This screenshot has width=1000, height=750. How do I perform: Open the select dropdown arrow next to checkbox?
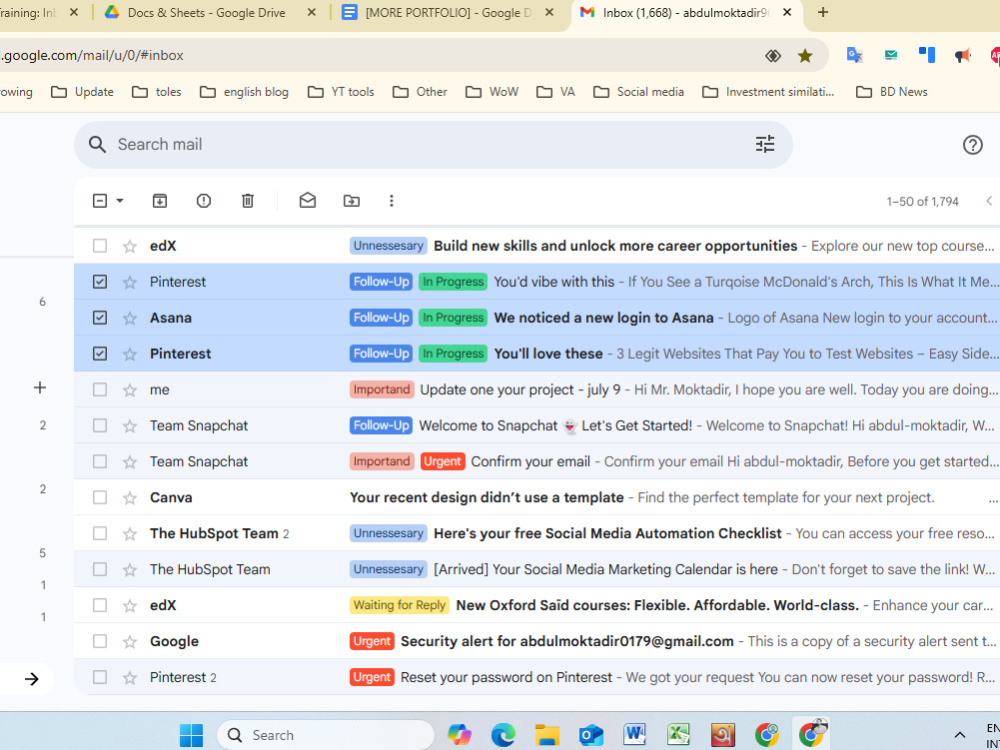(x=119, y=201)
